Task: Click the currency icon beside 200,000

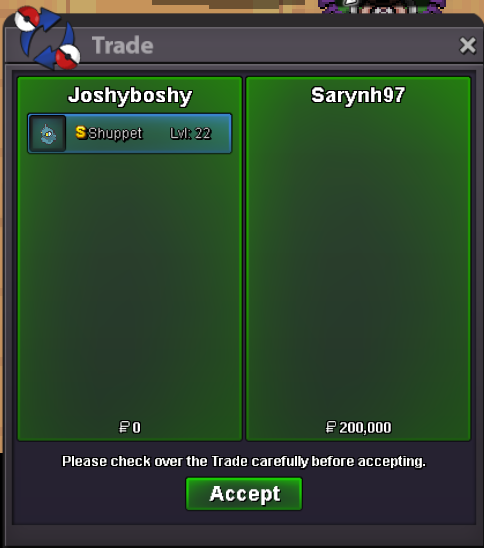Action: (331, 427)
